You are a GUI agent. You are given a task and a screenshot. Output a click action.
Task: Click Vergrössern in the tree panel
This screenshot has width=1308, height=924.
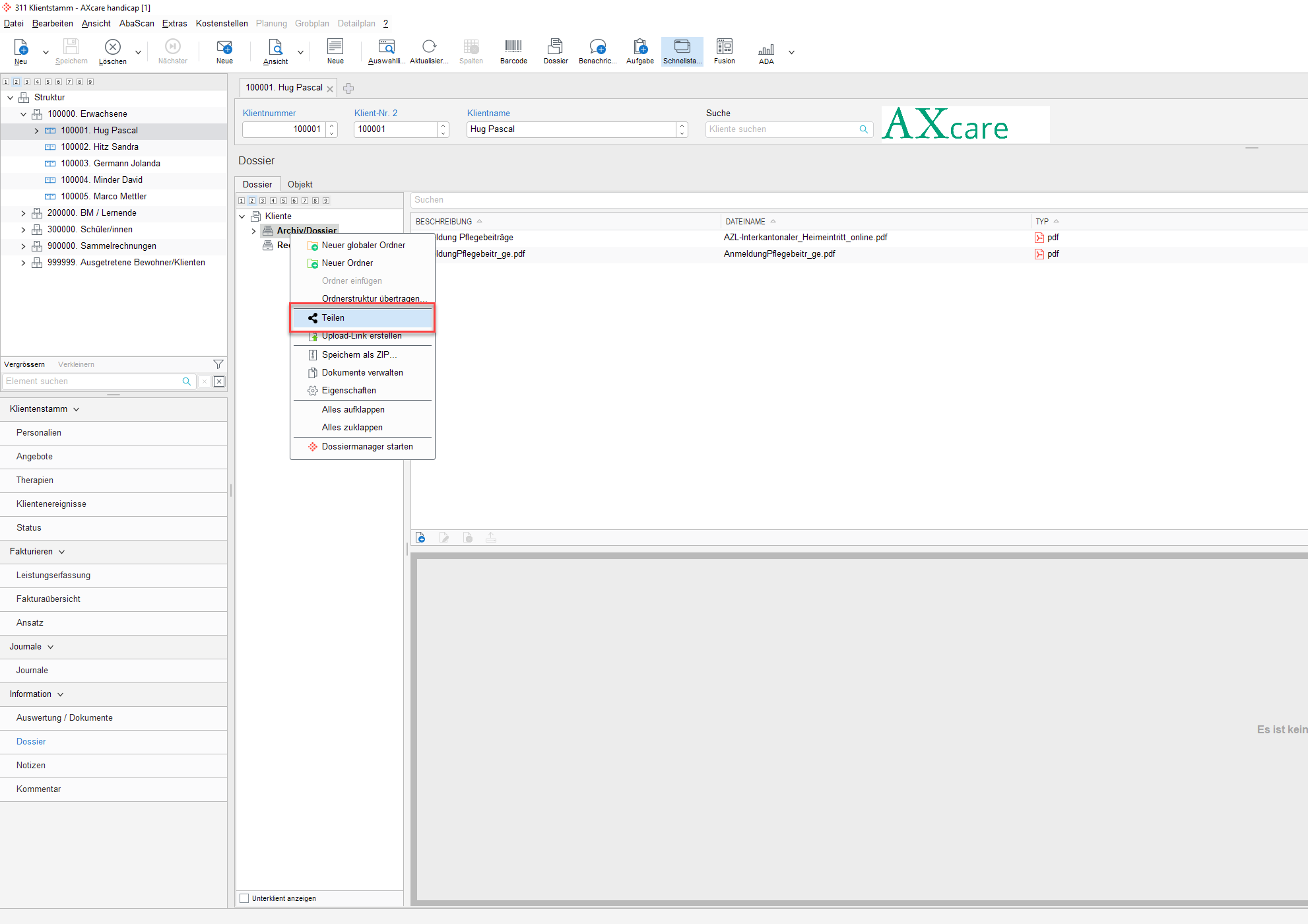point(24,364)
